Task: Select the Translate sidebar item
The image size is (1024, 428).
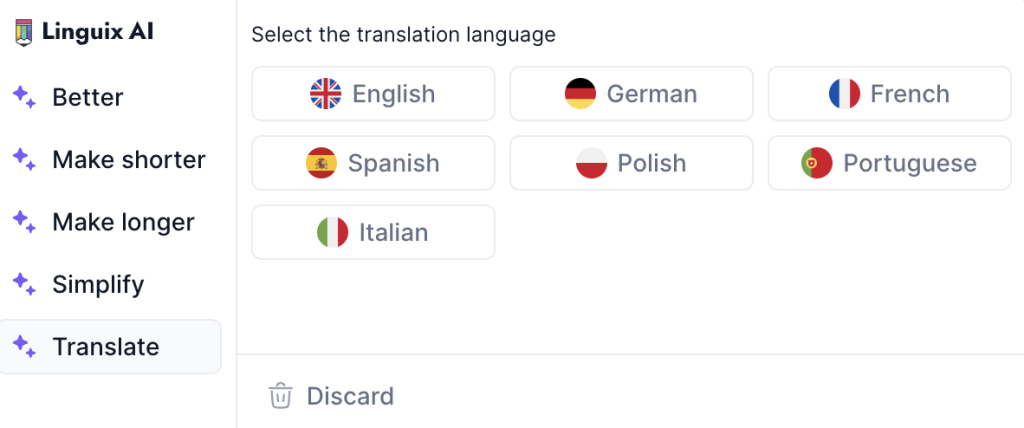Action: [110, 346]
